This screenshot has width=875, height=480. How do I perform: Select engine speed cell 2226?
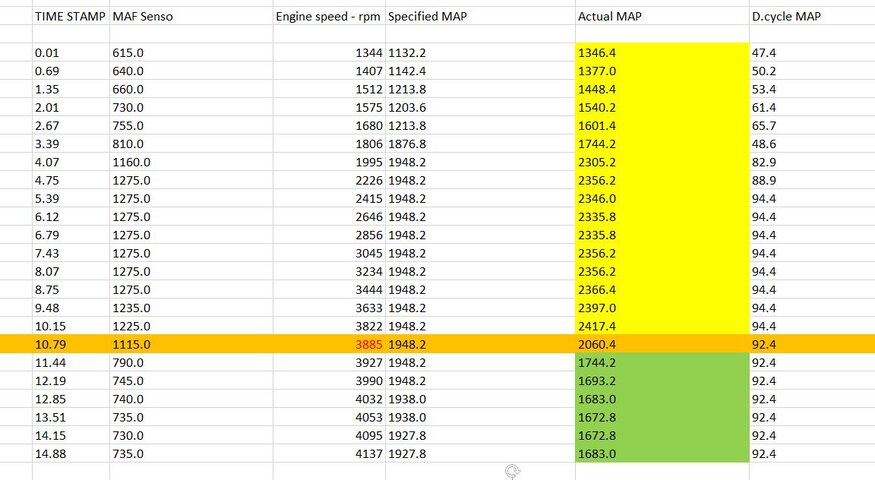pos(329,180)
